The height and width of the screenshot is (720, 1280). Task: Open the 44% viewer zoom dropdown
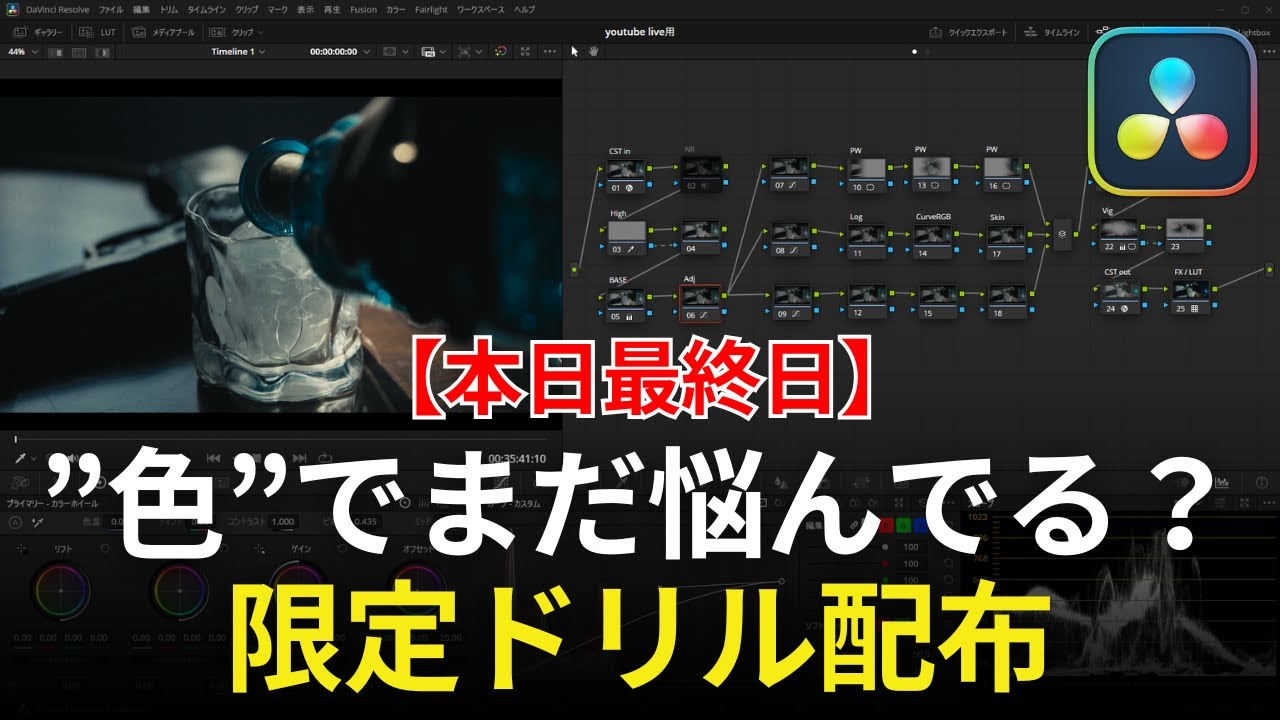23,51
